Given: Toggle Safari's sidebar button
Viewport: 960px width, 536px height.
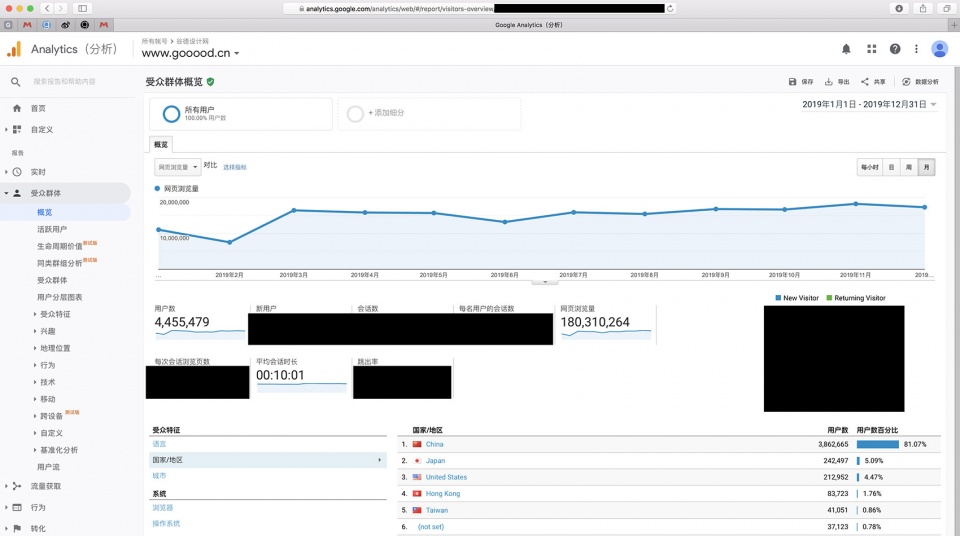Looking at the screenshot, I should click(82, 8).
